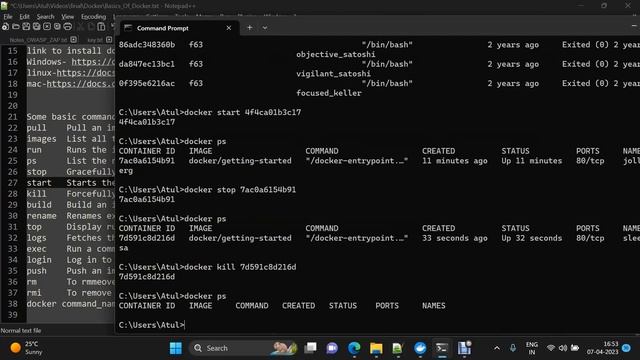Click the taskbar Search box
Screen dimensions: 640x360
click(243, 348)
